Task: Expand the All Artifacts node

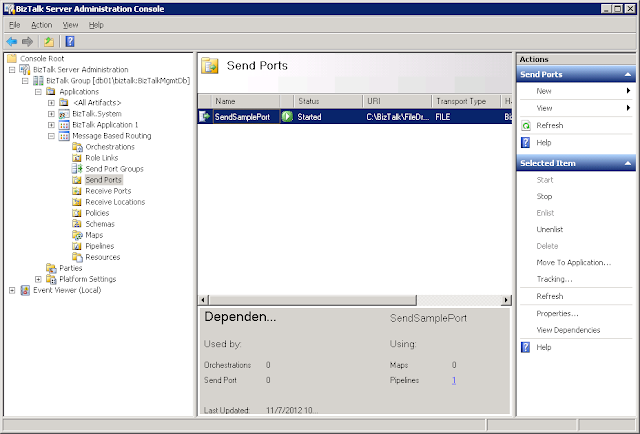Action: tap(51, 103)
